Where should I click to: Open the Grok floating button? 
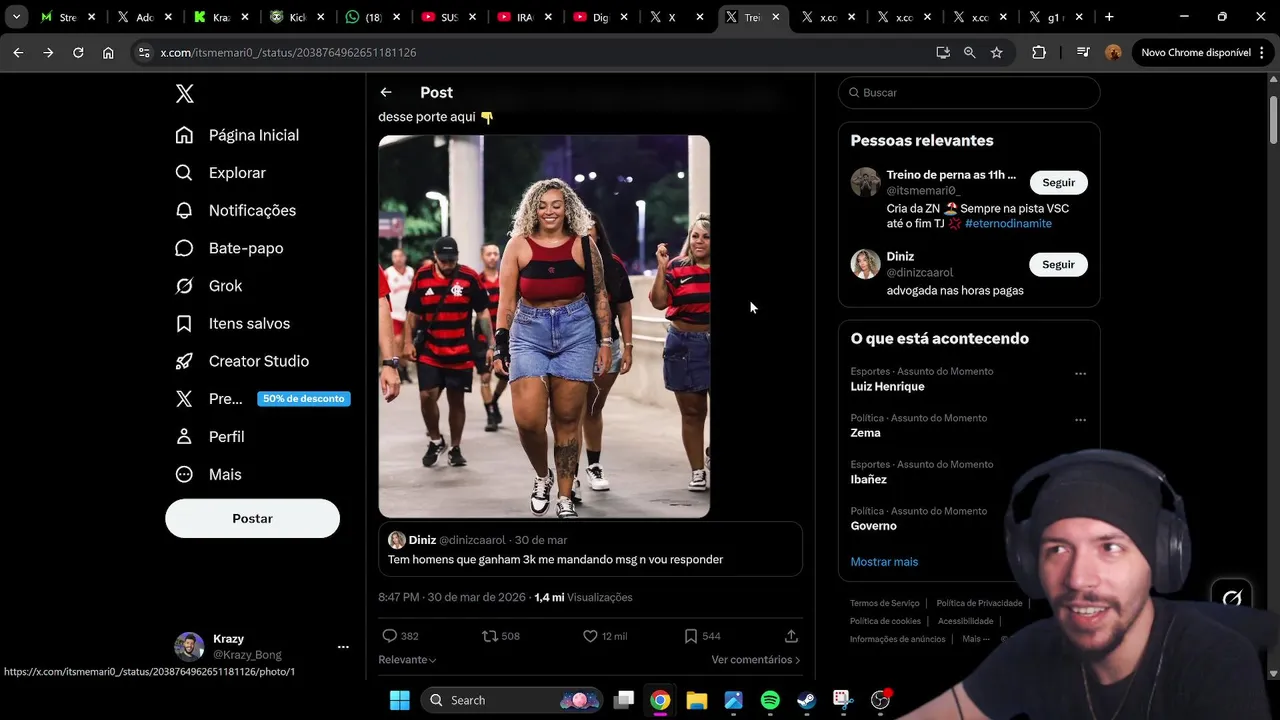(x=1232, y=598)
